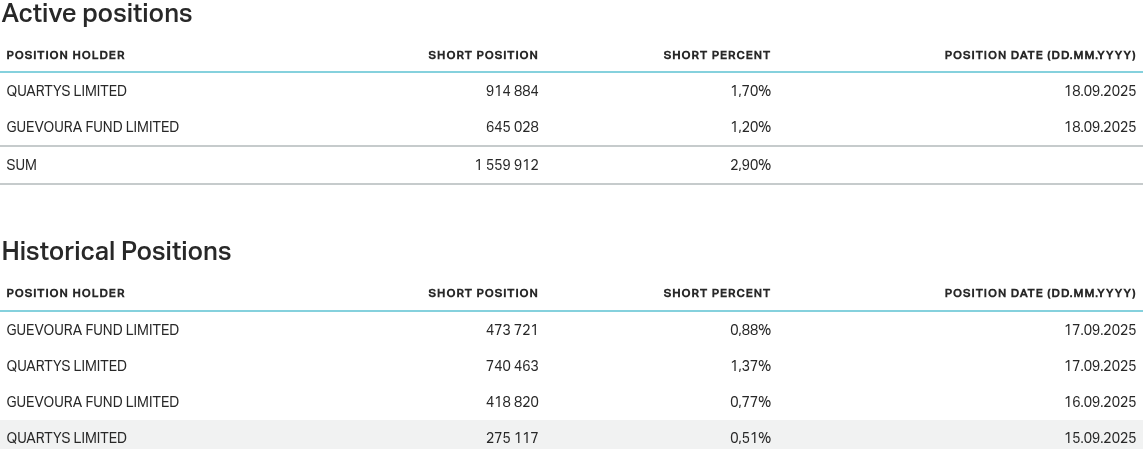Click the 16.09.2025 position date cell
Screen dimensions: 1143x449
[1100, 402]
